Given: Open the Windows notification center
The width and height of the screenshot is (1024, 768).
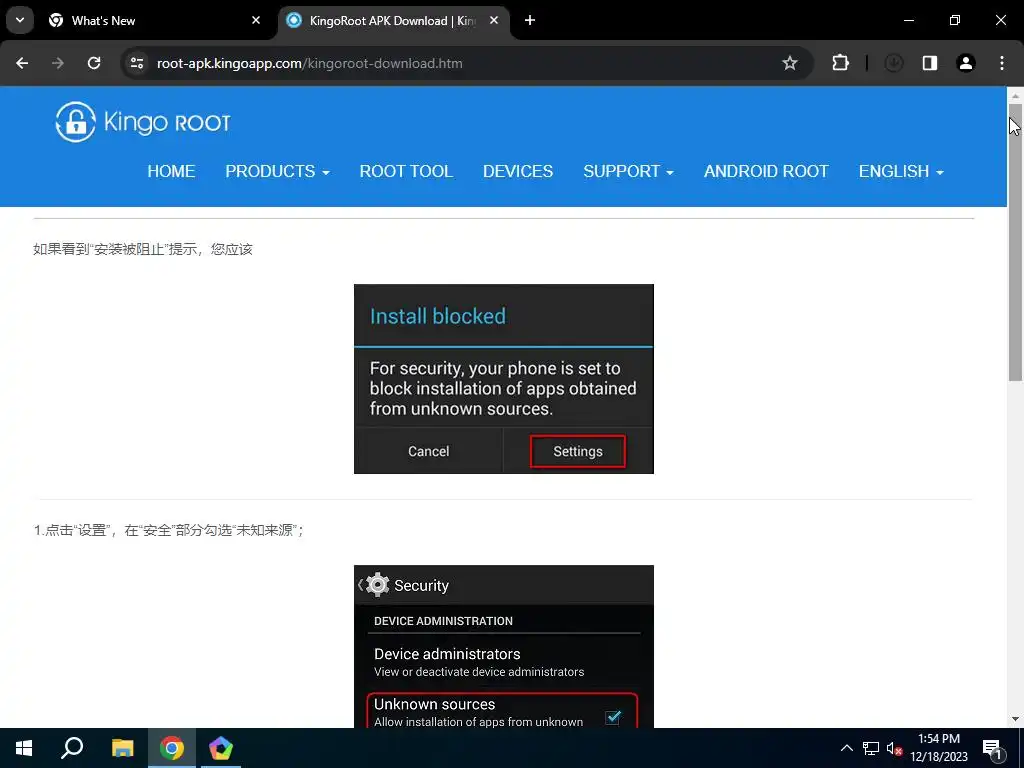Looking at the screenshot, I should pyautogui.click(x=993, y=748).
